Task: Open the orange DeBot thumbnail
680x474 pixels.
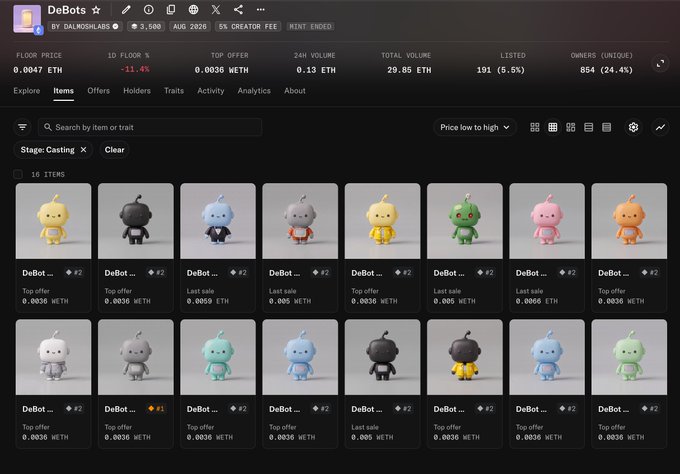Action: point(629,221)
